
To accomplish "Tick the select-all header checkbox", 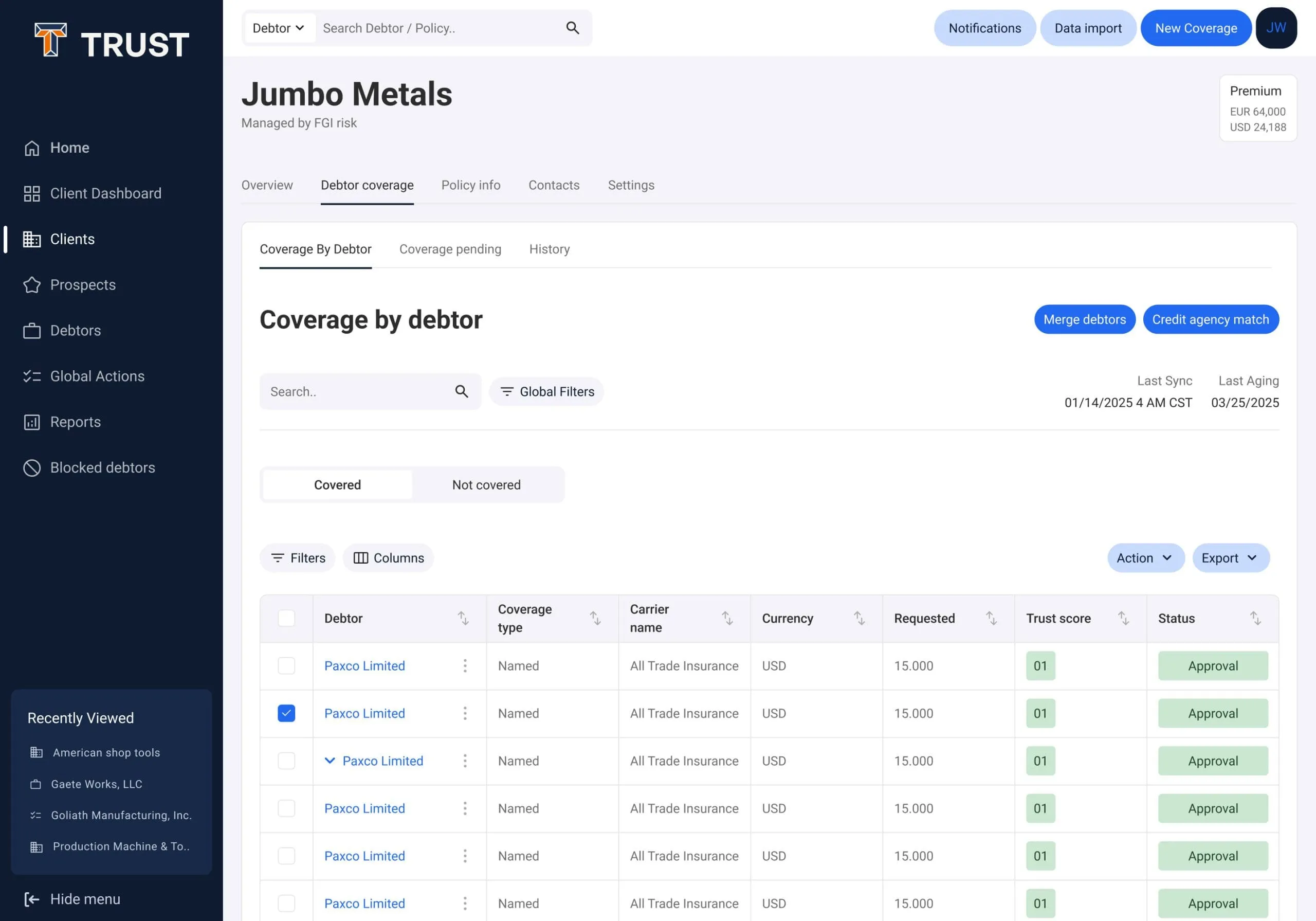I will [x=286, y=618].
